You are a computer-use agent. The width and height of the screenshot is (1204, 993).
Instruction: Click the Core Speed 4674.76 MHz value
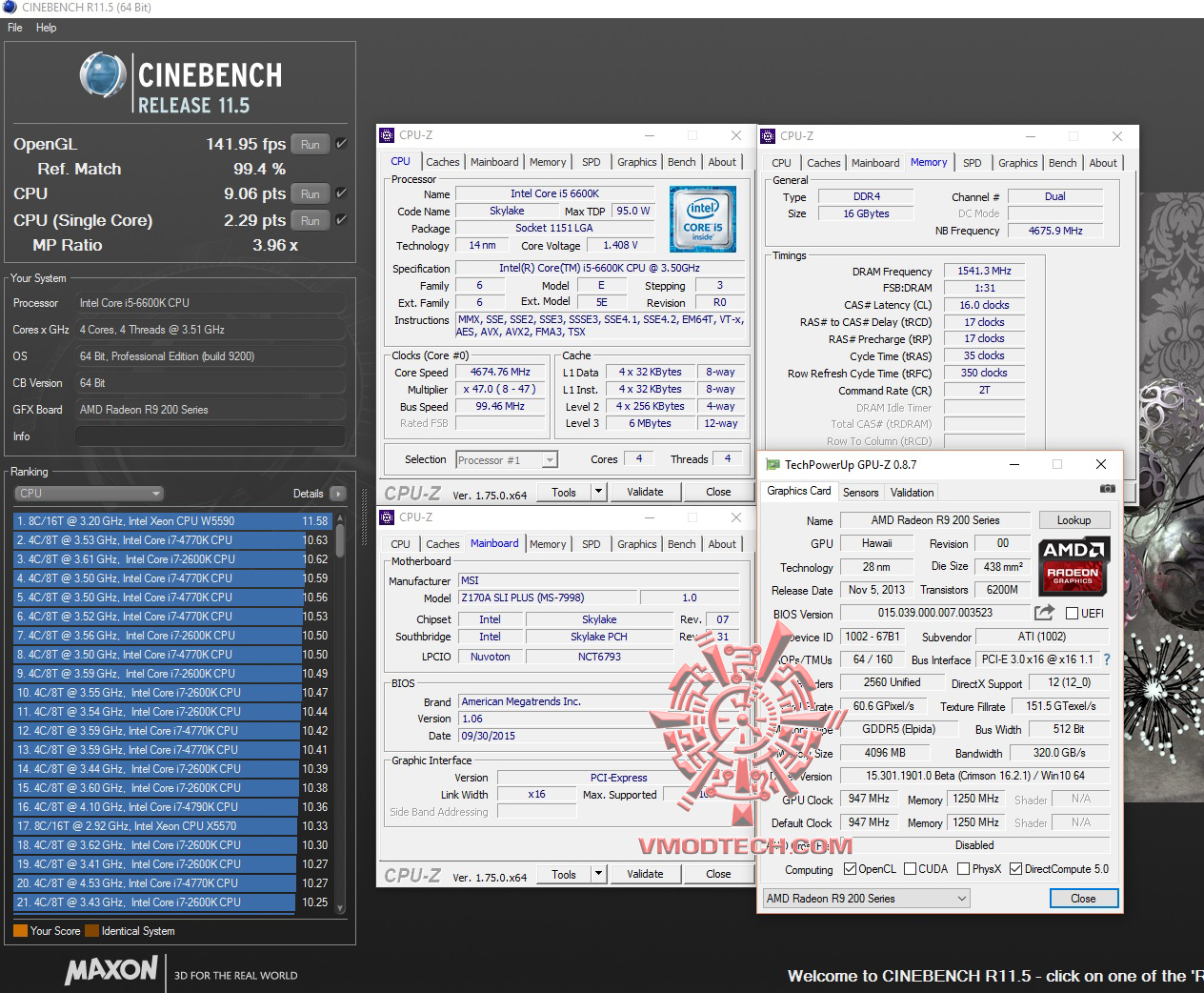[x=501, y=372]
